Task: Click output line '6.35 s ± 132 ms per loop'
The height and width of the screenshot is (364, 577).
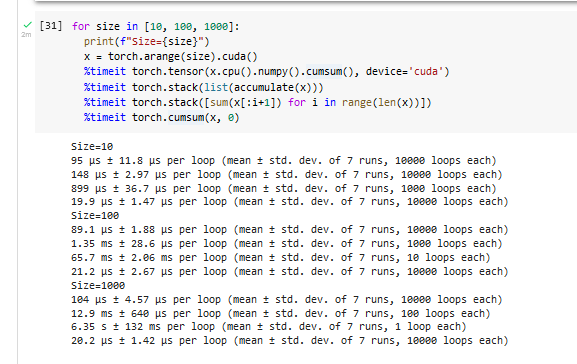Action: pyautogui.click(x=269, y=326)
